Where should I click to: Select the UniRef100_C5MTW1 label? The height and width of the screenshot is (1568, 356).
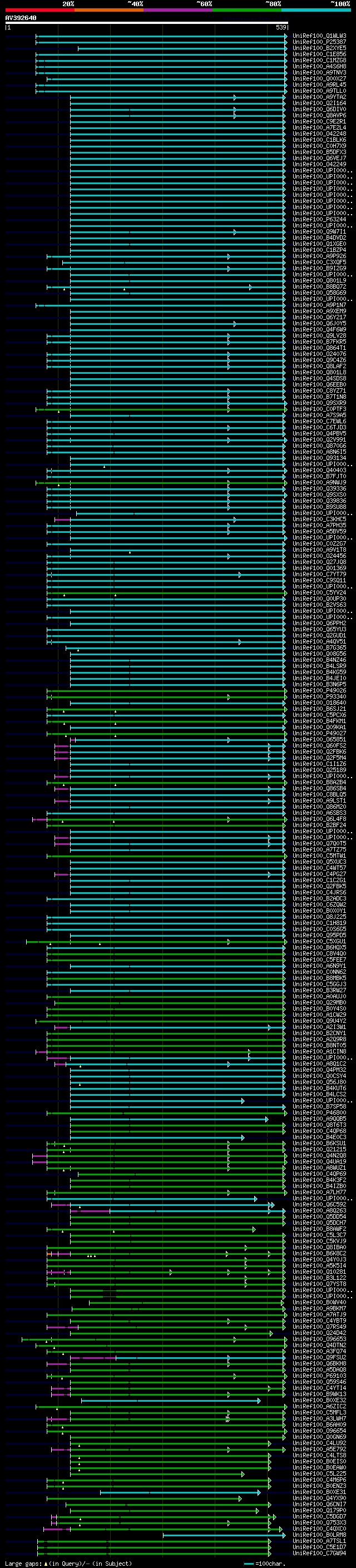point(319,855)
